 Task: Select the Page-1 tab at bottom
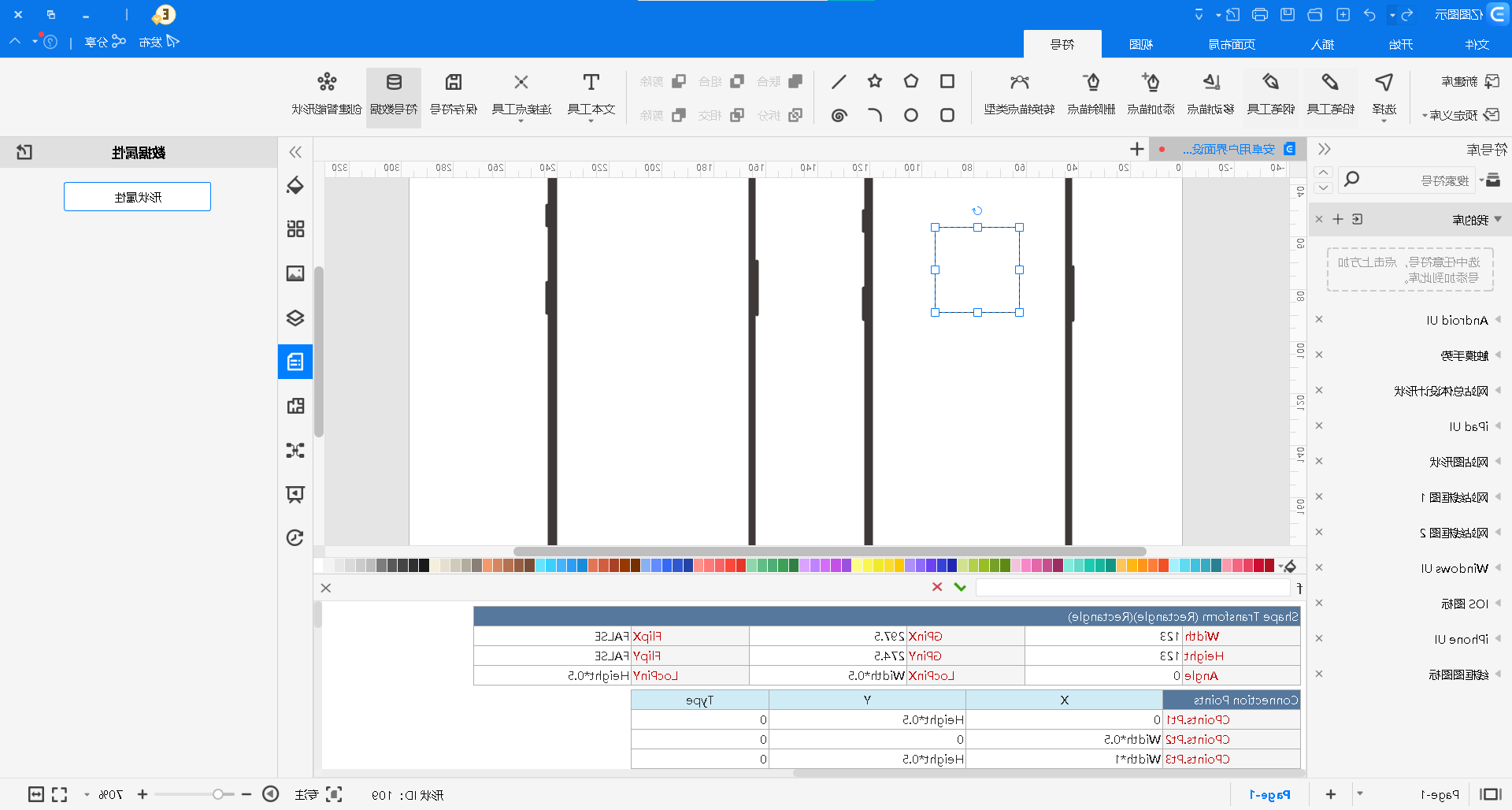1269,794
